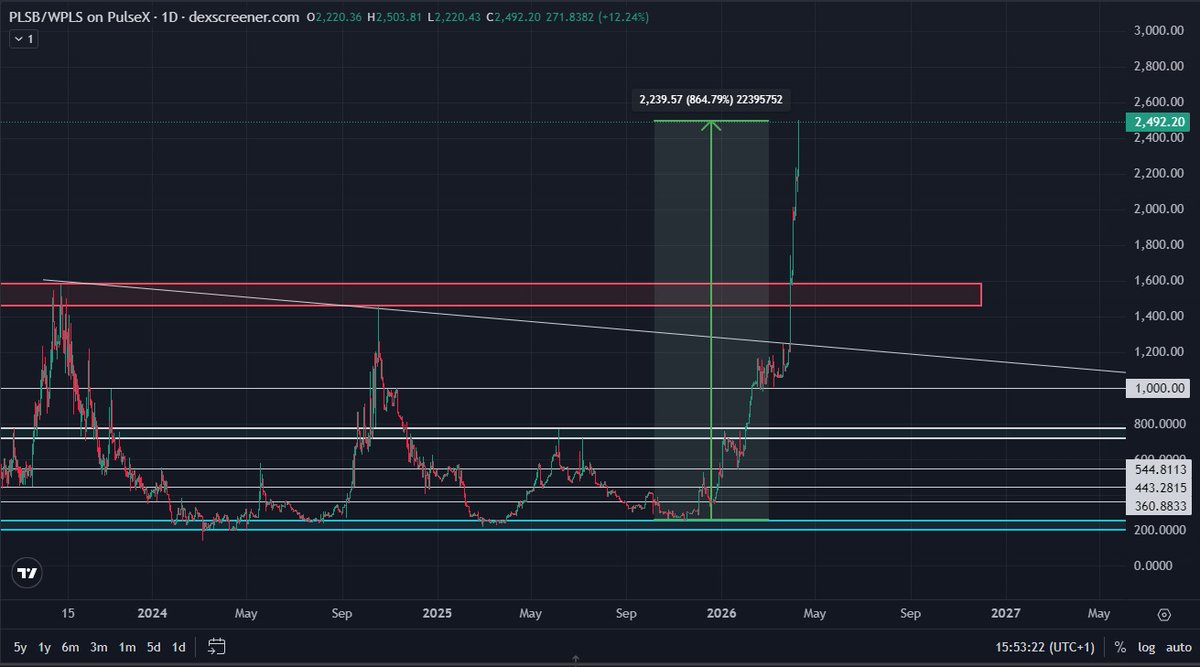The width and height of the screenshot is (1200, 667).
Task: Open the bottom panel with the up arrow
Action: [575, 659]
